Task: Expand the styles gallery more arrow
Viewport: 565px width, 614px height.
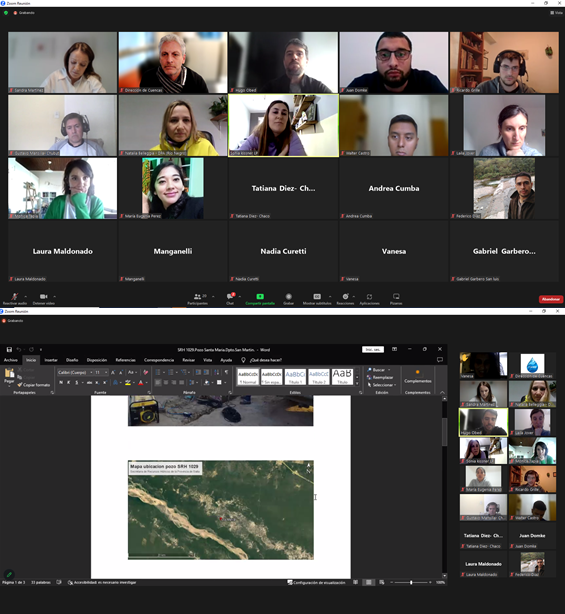Action: (x=357, y=383)
